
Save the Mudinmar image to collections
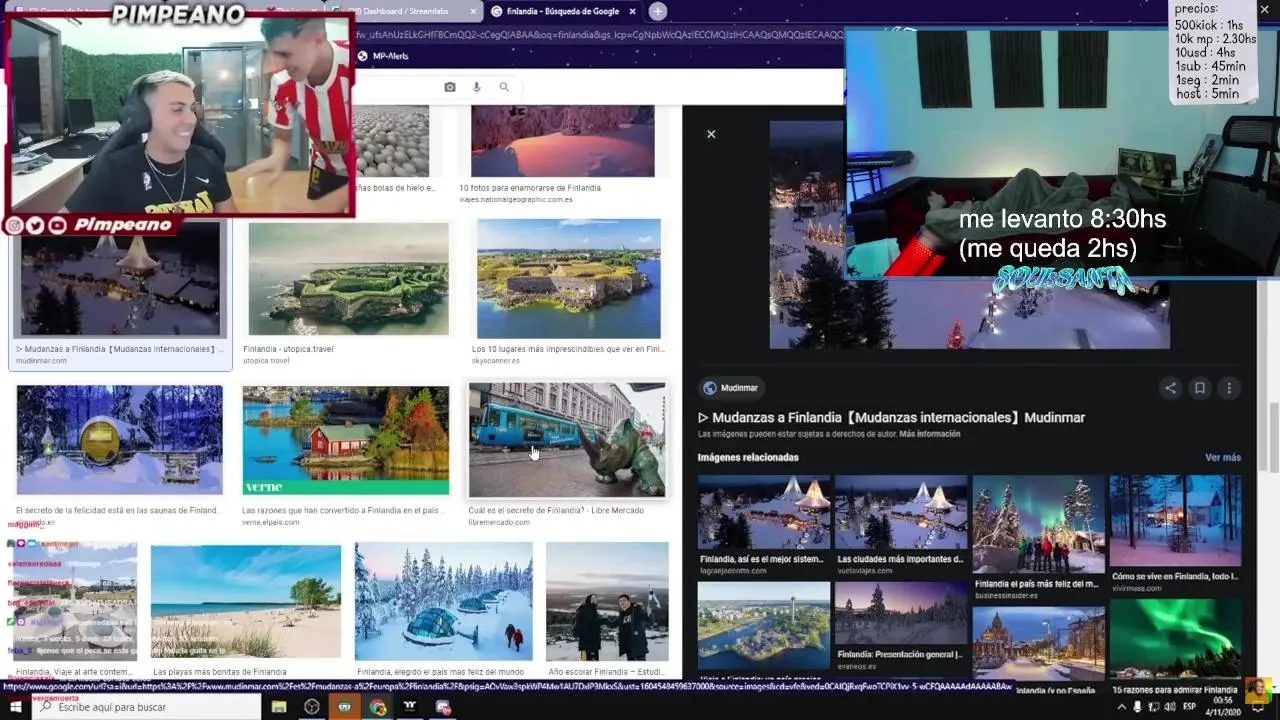pyautogui.click(x=1200, y=388)
